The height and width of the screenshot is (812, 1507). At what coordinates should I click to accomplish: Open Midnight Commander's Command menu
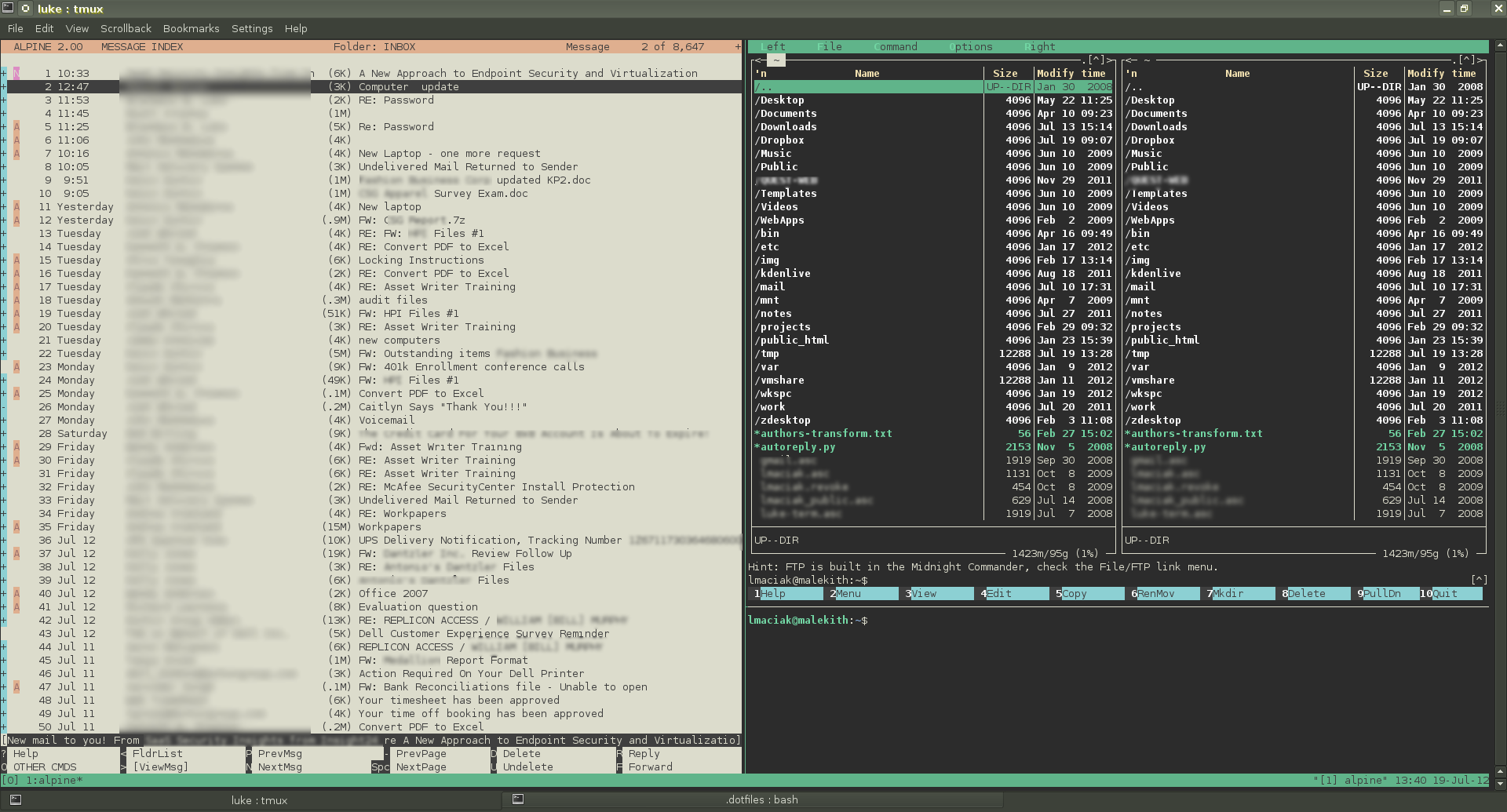tap(895, 47)
